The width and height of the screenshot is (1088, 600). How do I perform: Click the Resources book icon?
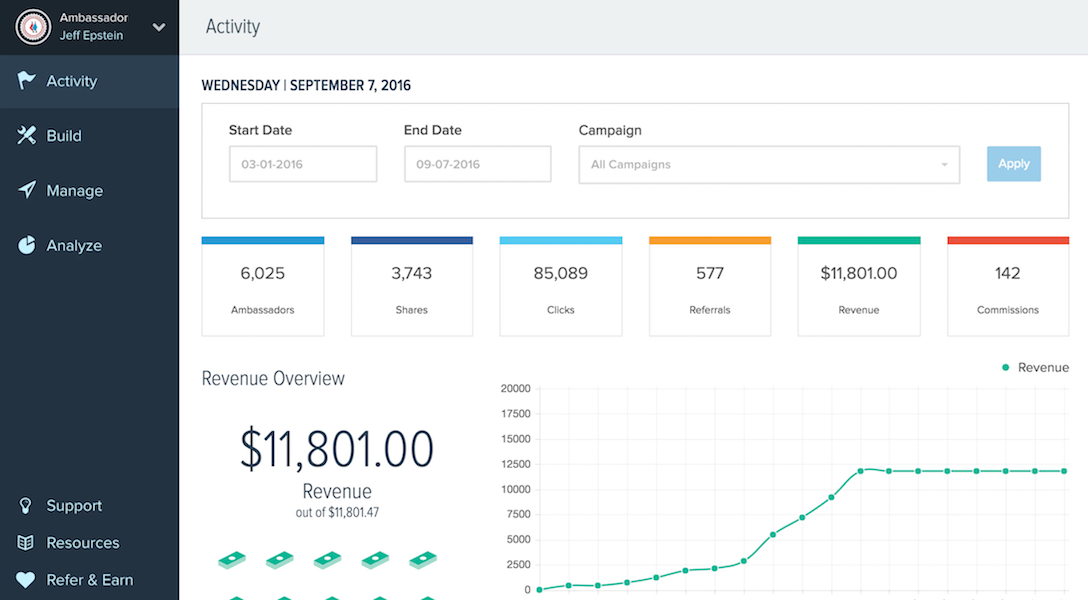pos(27,543)
